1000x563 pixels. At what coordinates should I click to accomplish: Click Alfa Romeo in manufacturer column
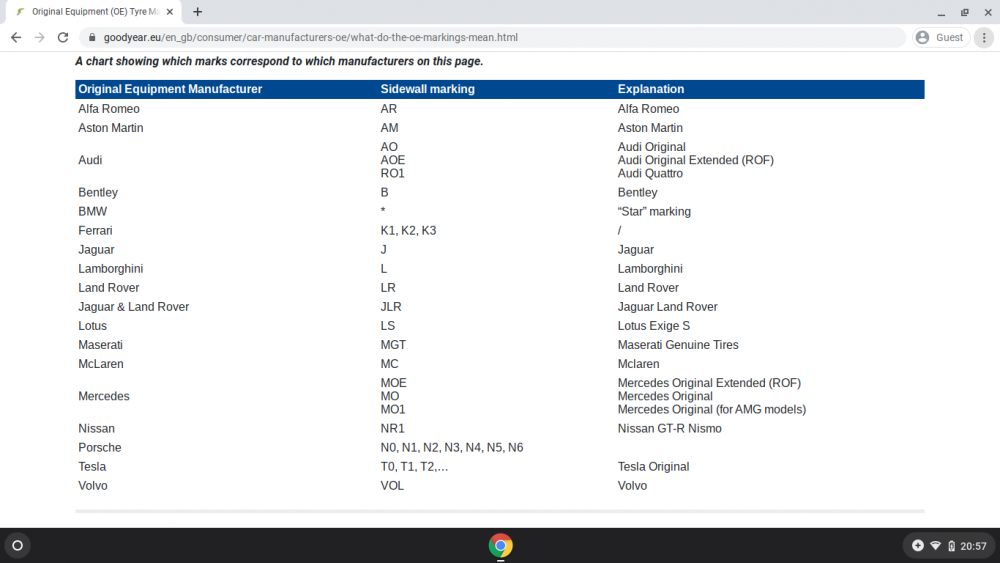pos(109,109)
